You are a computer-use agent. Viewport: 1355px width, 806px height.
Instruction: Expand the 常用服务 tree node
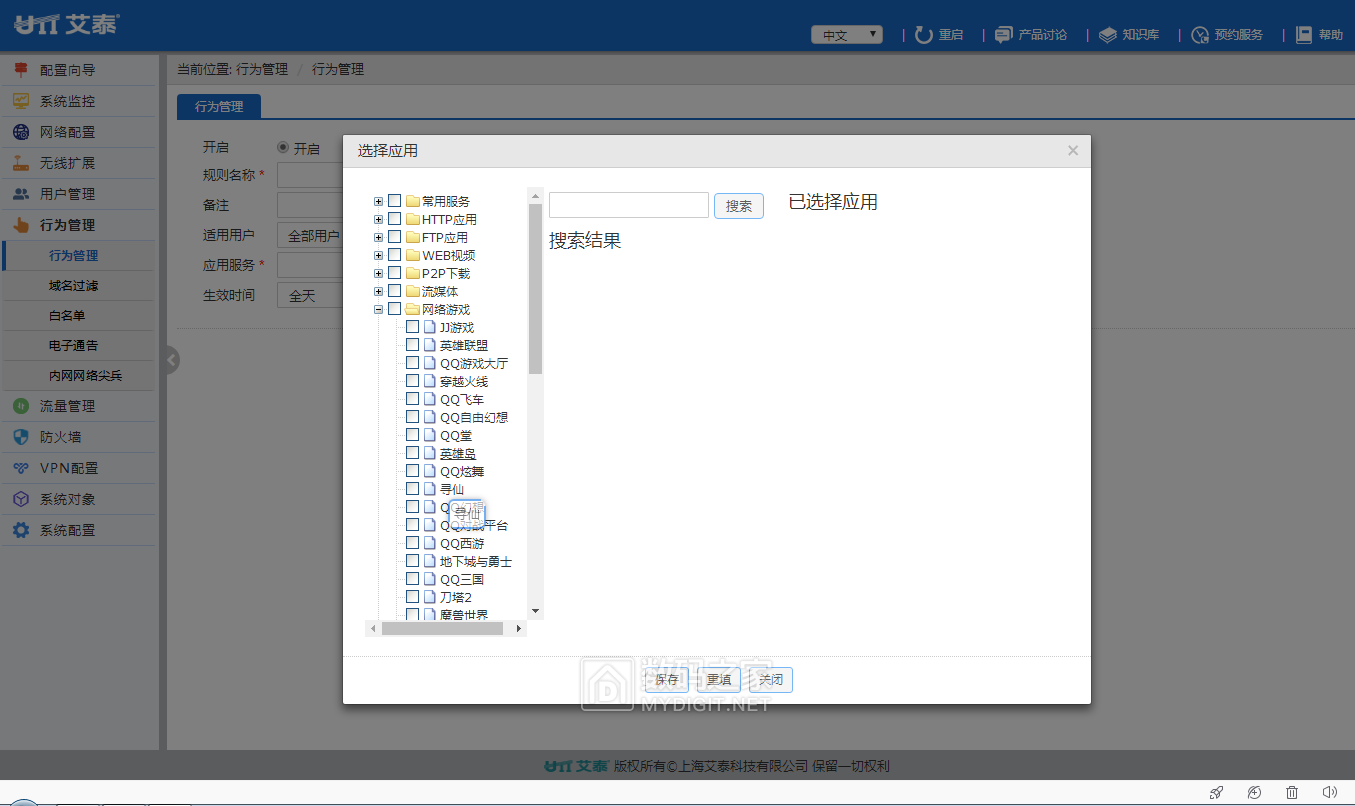point(378,201)
